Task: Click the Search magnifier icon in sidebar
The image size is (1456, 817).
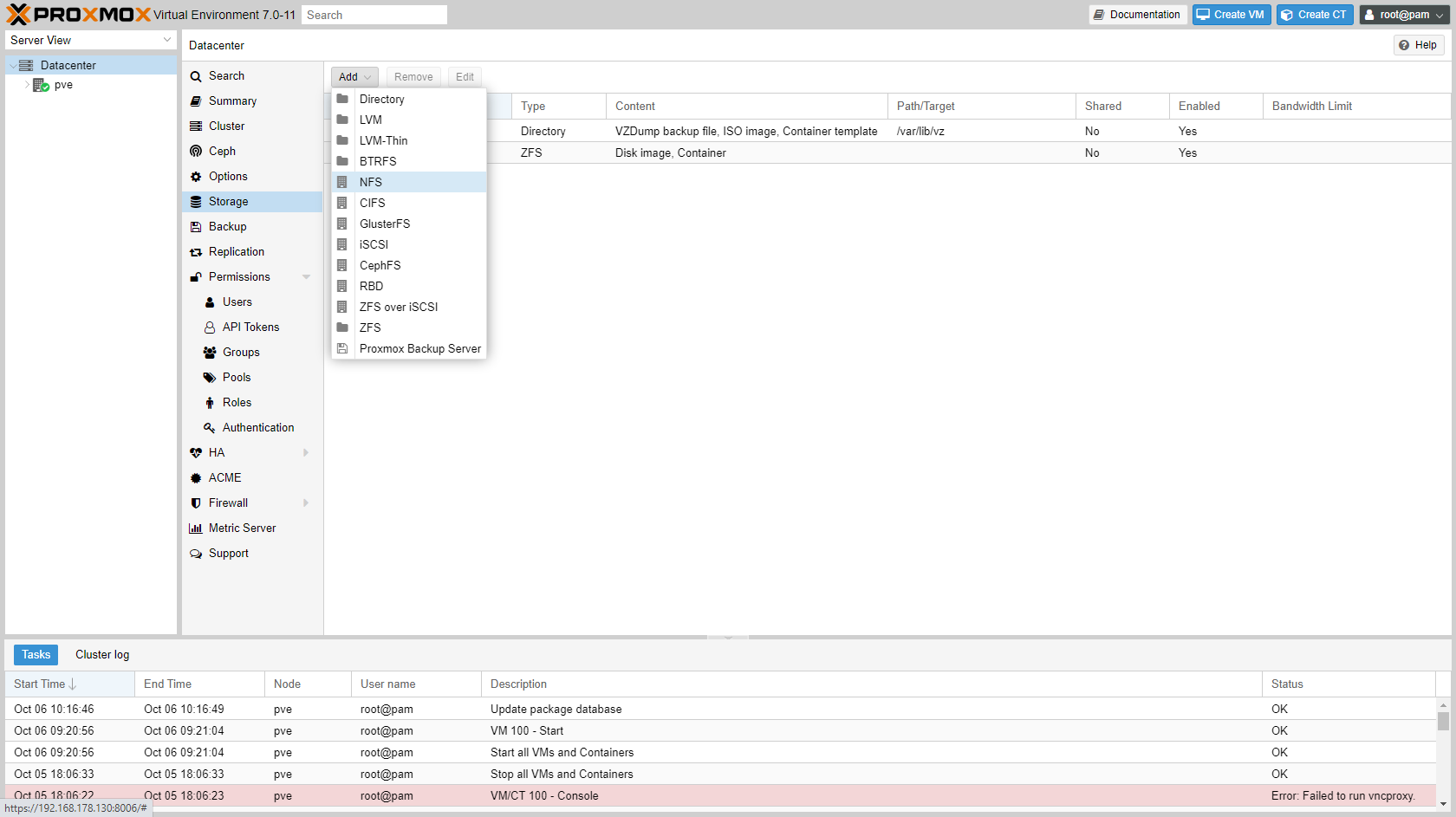Action: (196, 76)
